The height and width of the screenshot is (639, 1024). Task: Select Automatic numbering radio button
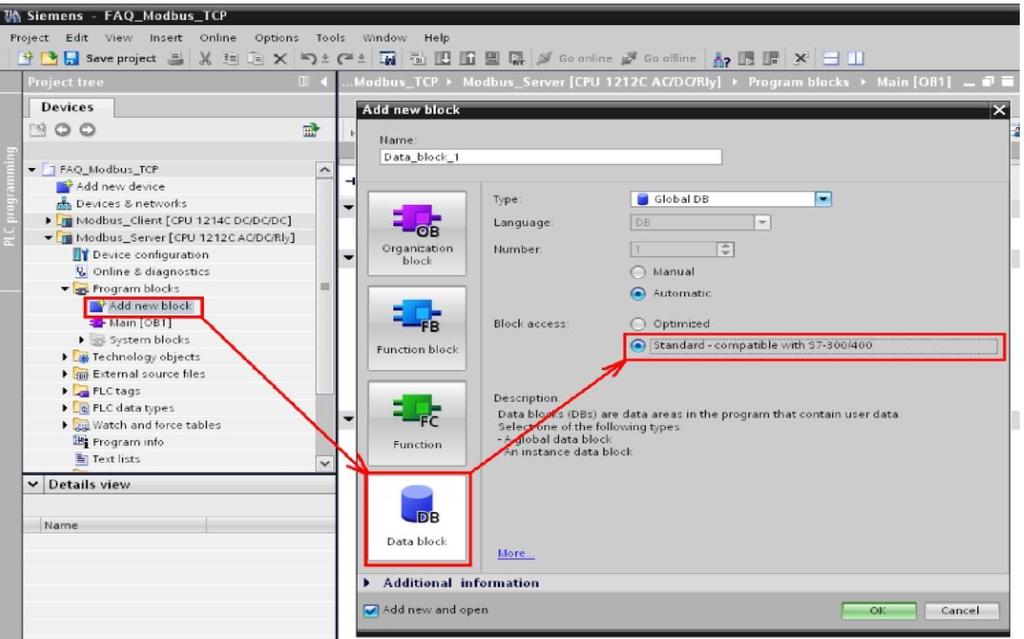point(638,293)
